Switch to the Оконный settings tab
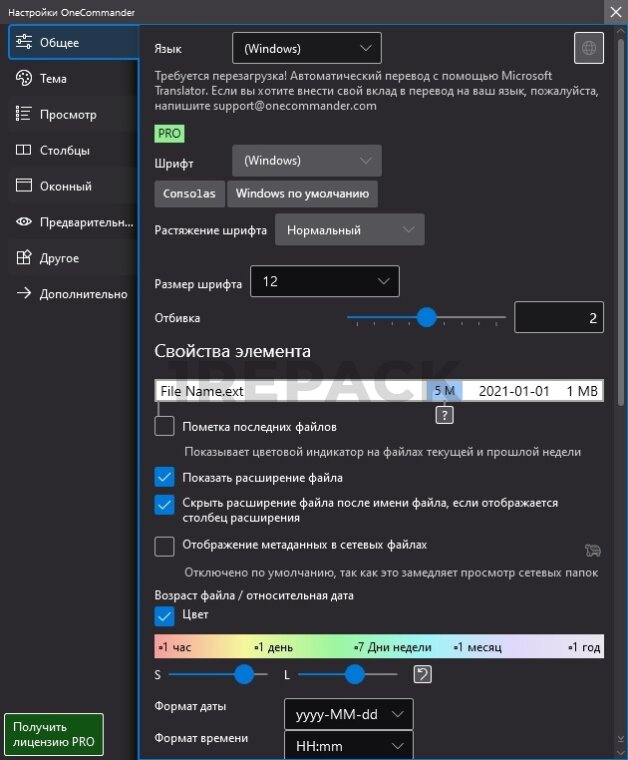This screenshot has height=760, width=628. click(x=66, y=186)
